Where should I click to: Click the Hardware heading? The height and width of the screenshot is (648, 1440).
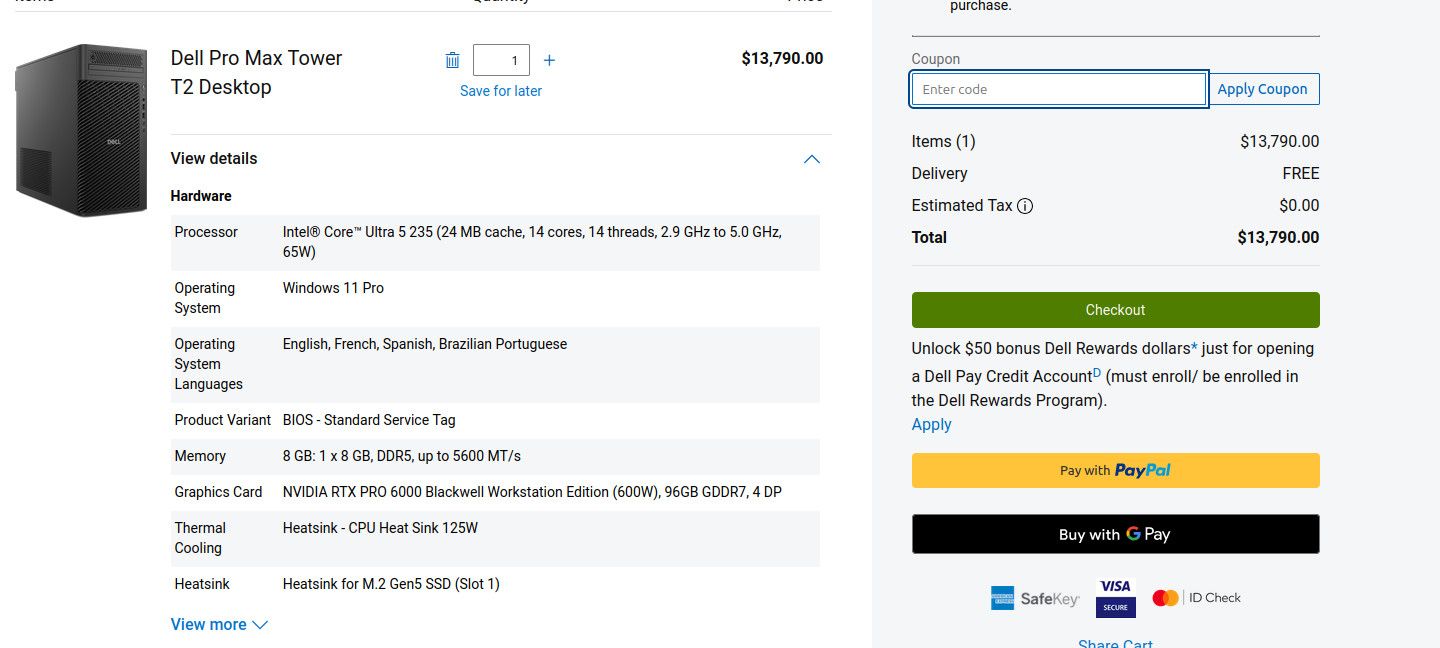coord(201,196)
